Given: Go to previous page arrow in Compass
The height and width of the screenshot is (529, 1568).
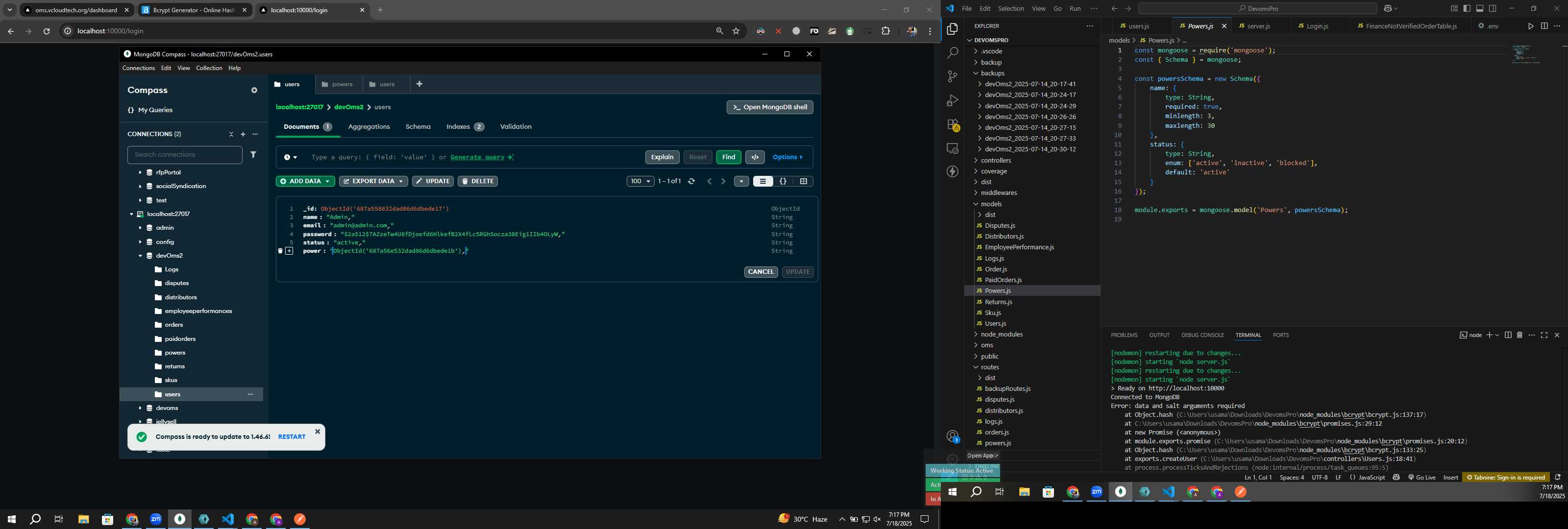Looking at the screenshot, I should (709, 181).
